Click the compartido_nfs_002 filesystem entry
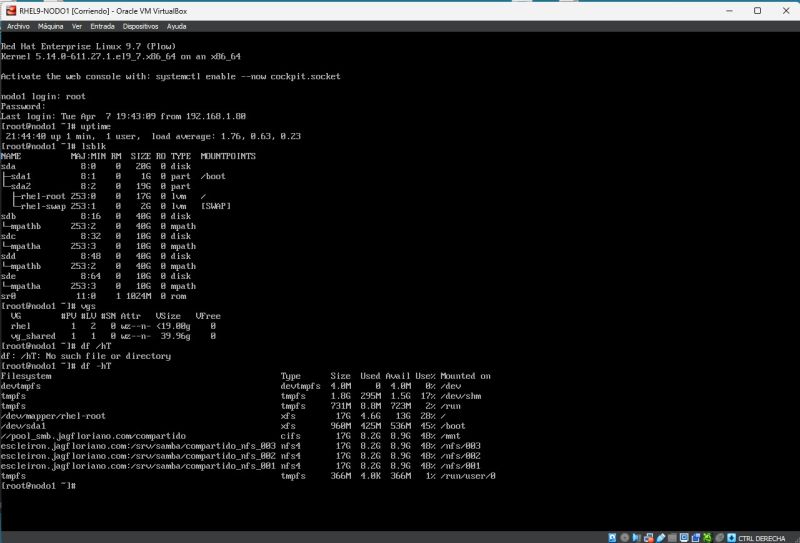 (x=138, y=456)
